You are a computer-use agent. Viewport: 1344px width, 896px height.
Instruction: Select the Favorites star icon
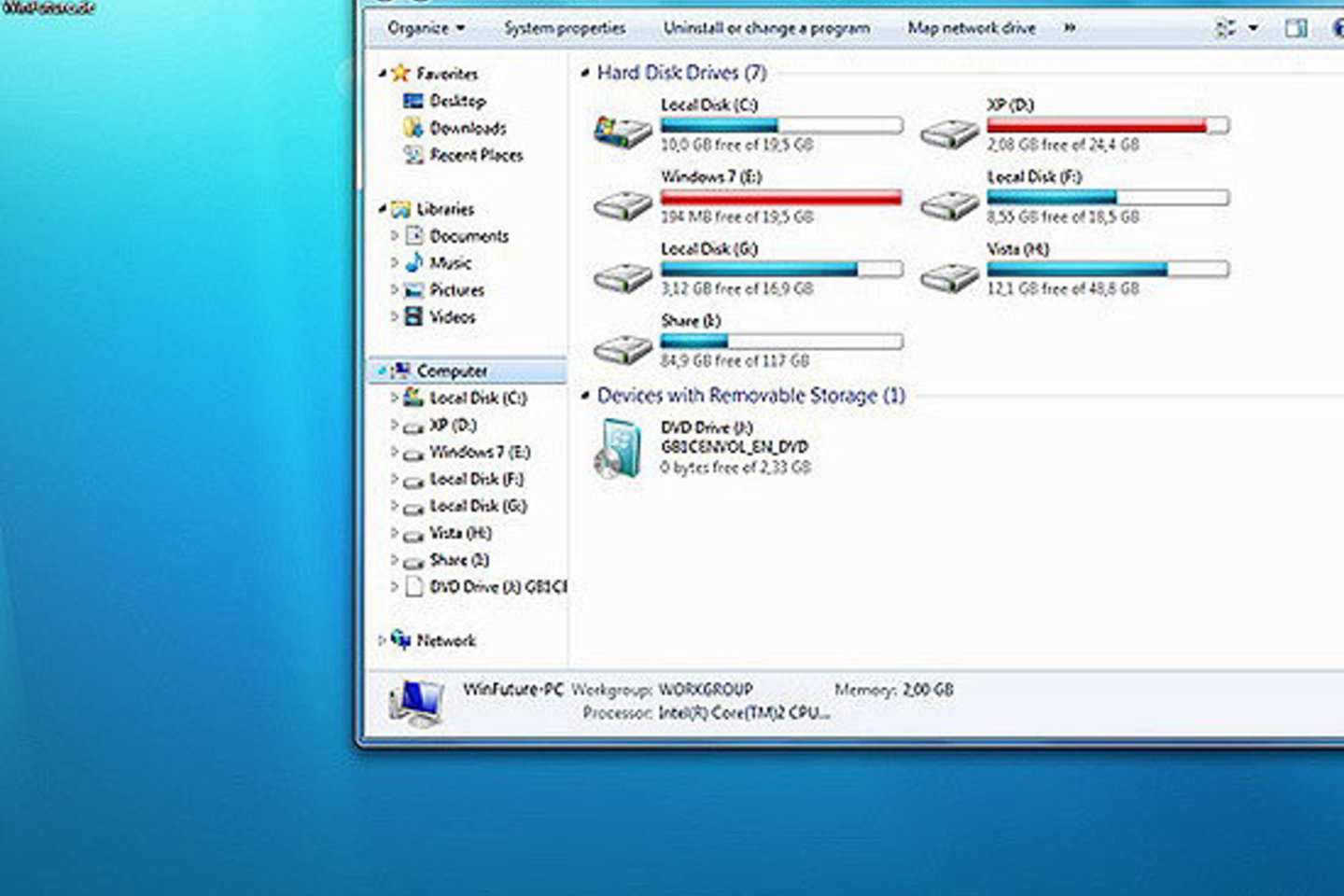coord(400,73)
